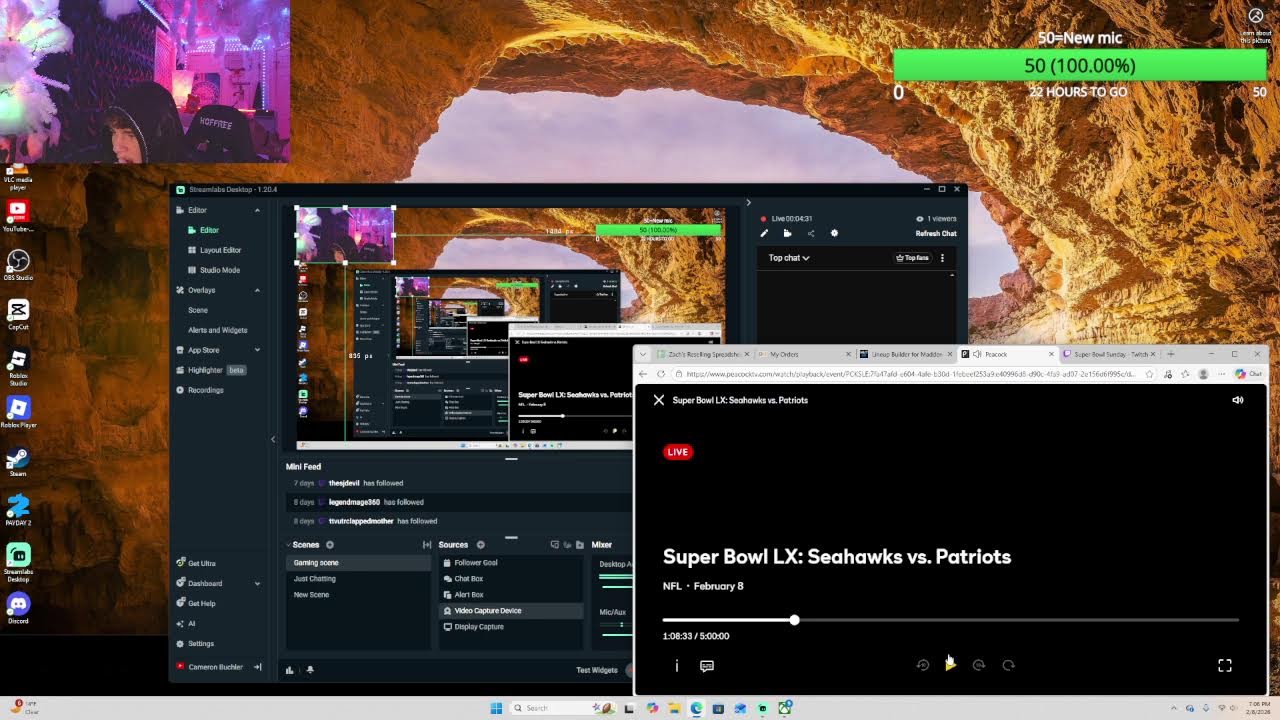Open the Steam desktop shortcut
The height and width of the screenshot is (720, 1280).
pos(18,462)
